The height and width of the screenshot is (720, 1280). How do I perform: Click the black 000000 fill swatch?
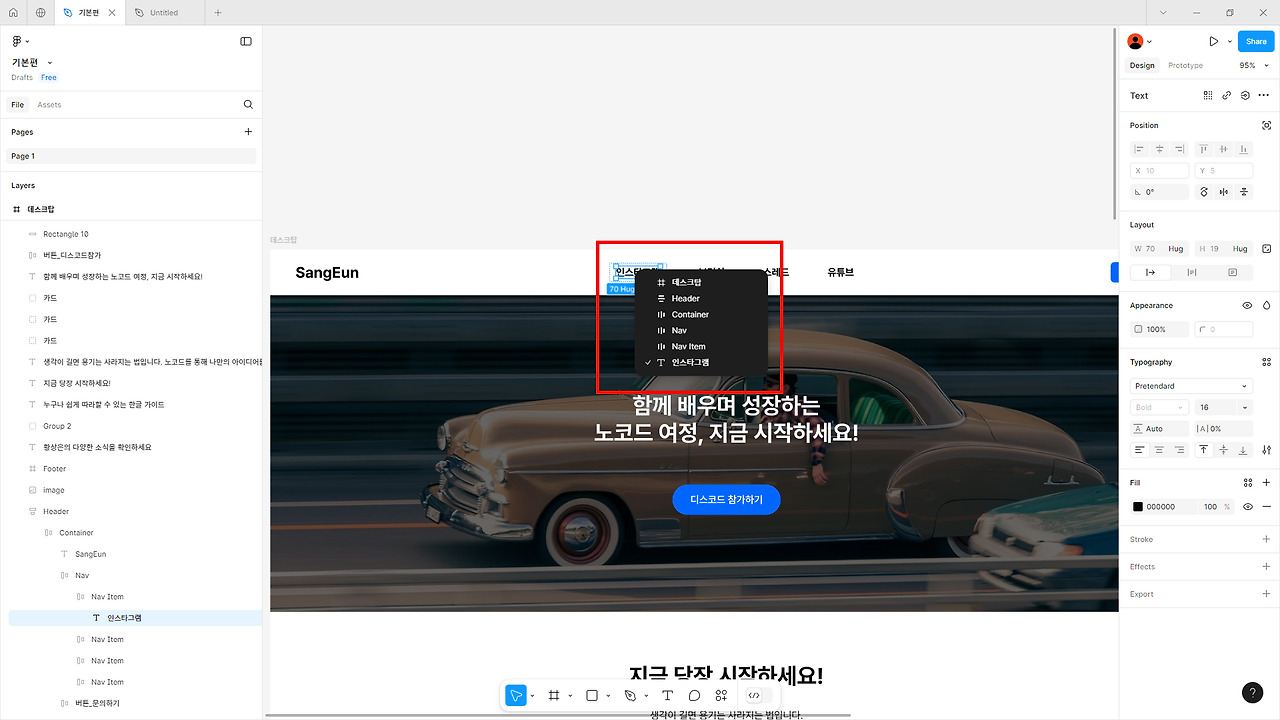pos(1138,507)
